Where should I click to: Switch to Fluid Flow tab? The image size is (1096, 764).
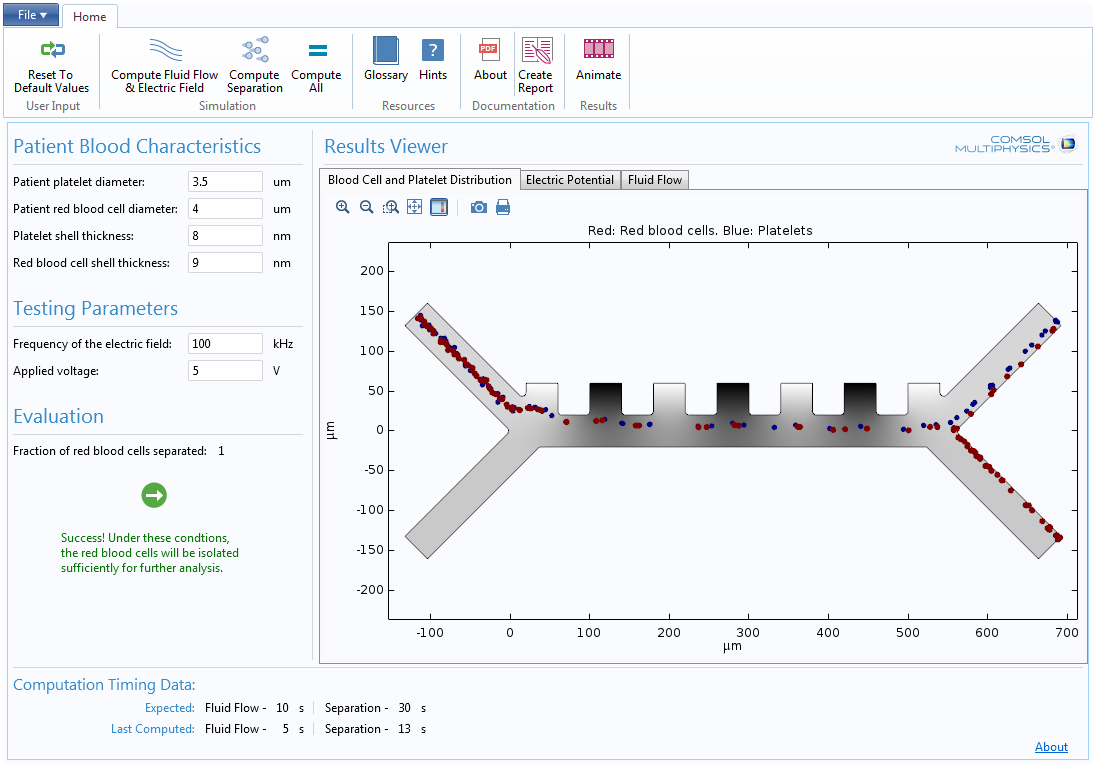click(654, 180)
